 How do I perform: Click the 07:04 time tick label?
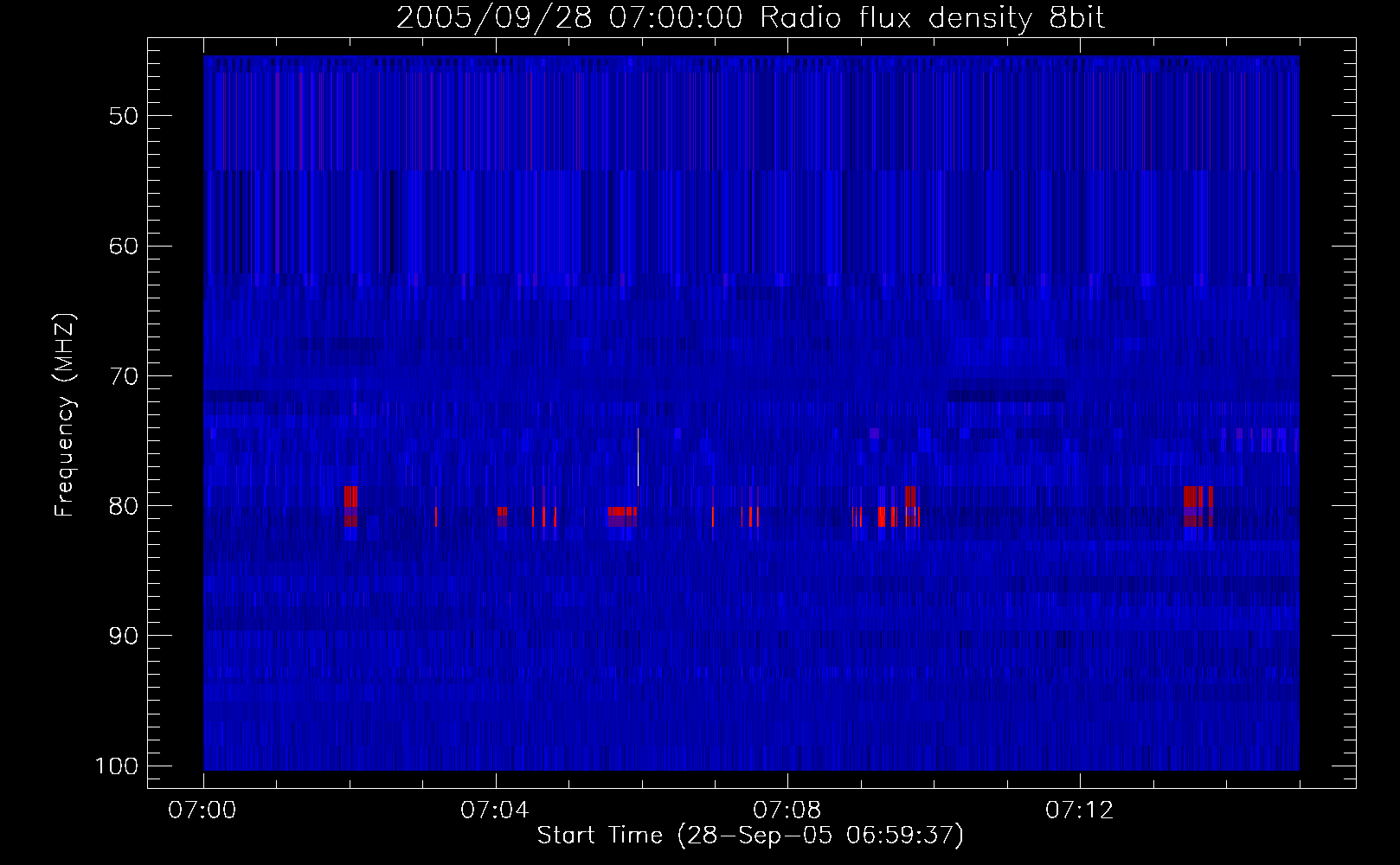coord(495,811)
